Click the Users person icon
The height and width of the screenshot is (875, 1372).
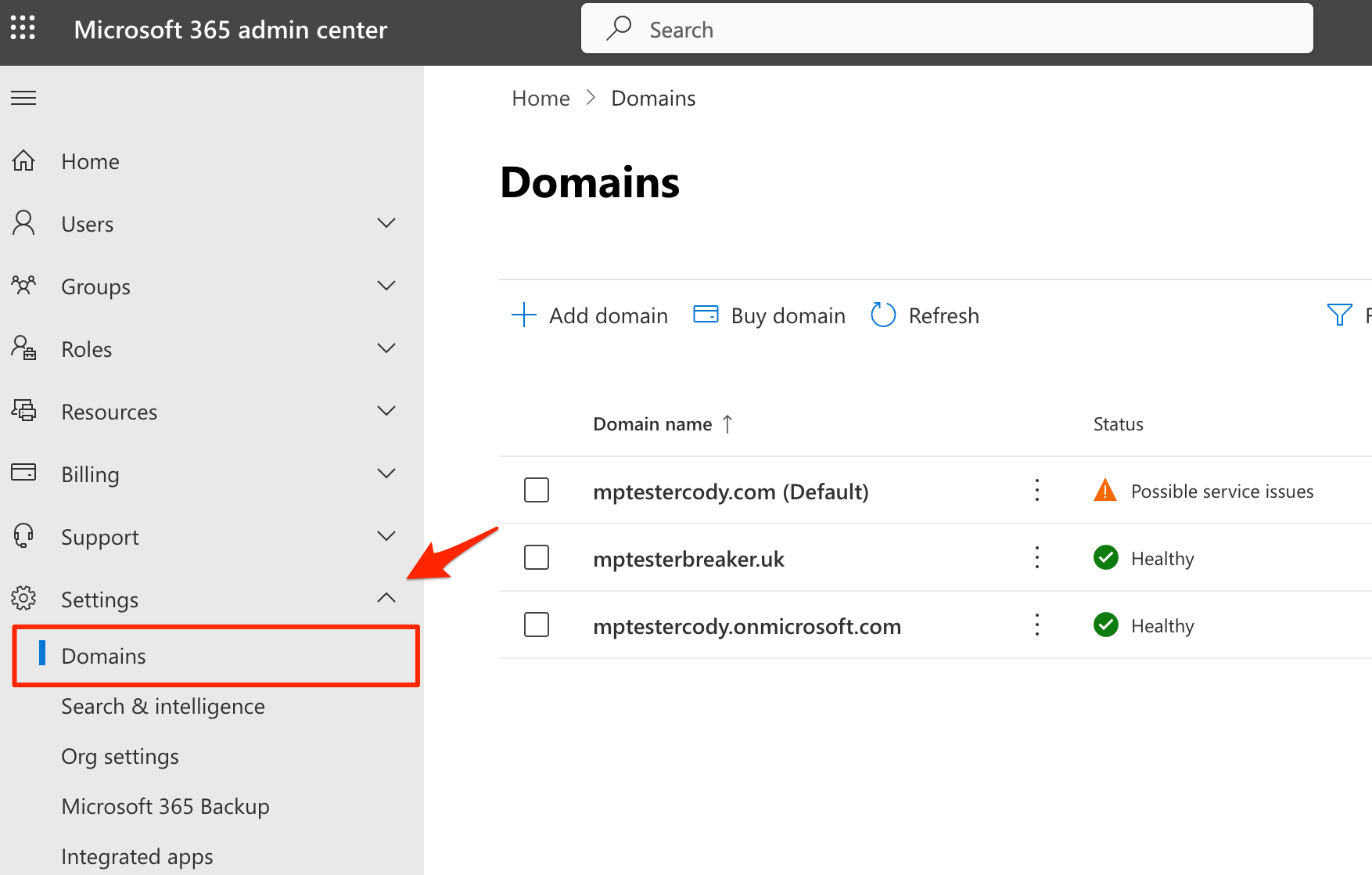pos(23,223)
